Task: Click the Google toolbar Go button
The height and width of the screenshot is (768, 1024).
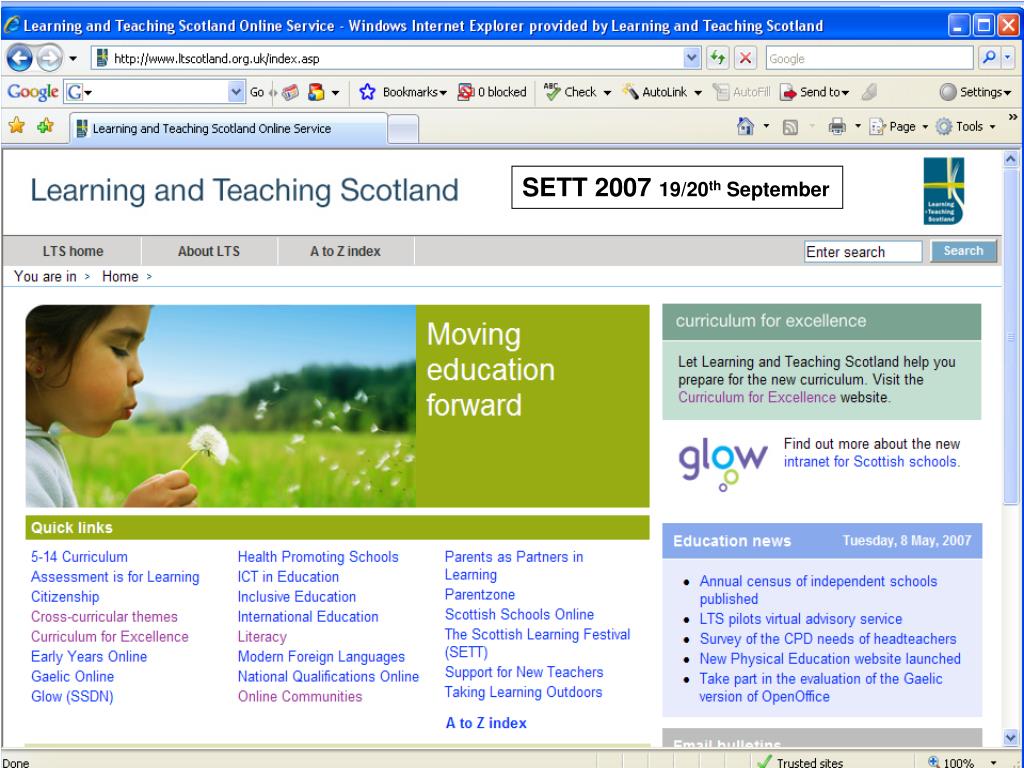Action: (257, 92)
